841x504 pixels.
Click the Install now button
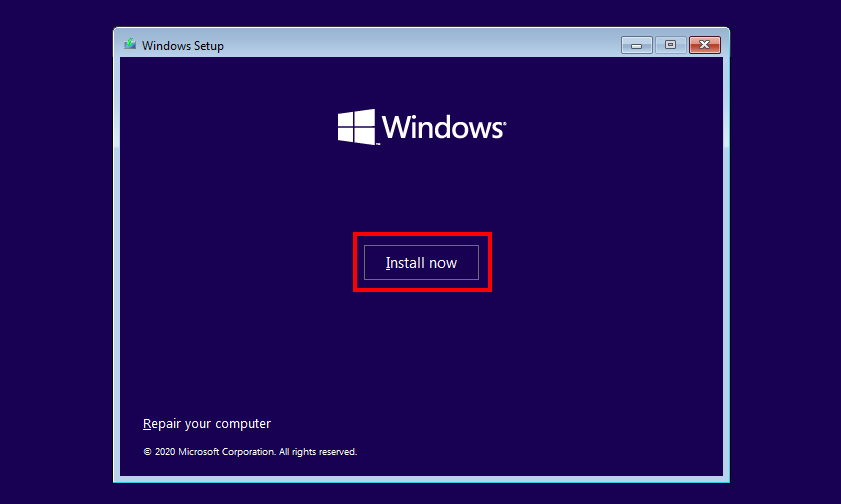pyautogui.click(x=421, y=263)
